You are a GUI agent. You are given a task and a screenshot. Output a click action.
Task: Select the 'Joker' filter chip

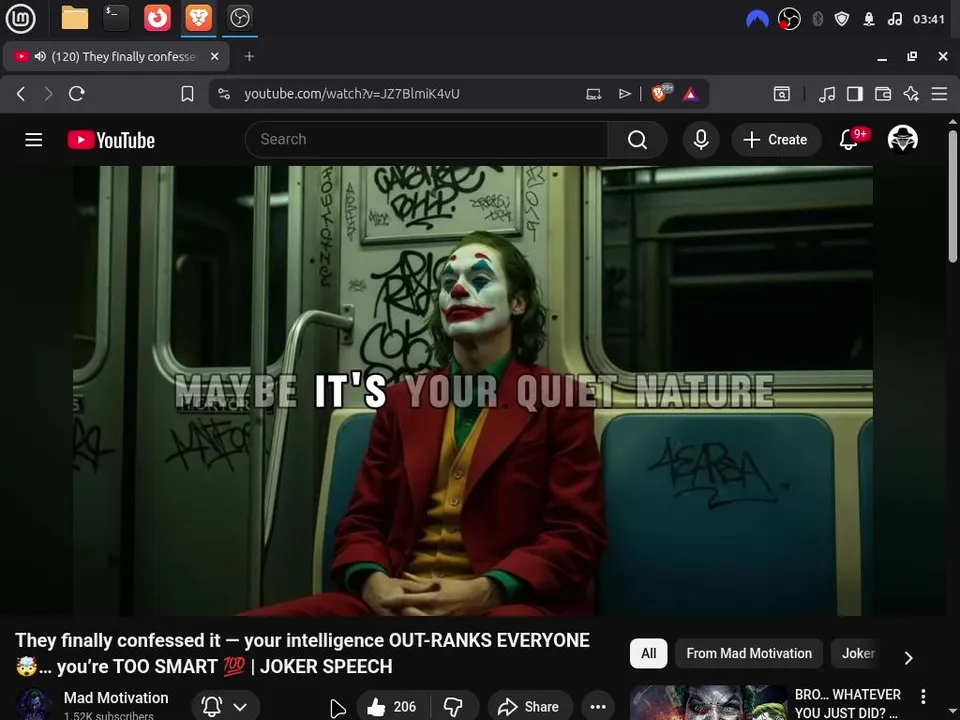pos(857,653)
